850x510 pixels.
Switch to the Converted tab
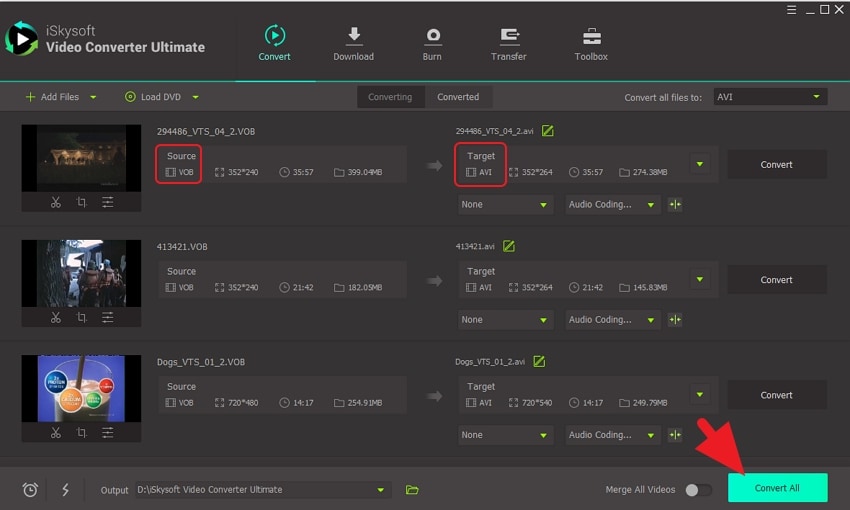tap(458, 97)
